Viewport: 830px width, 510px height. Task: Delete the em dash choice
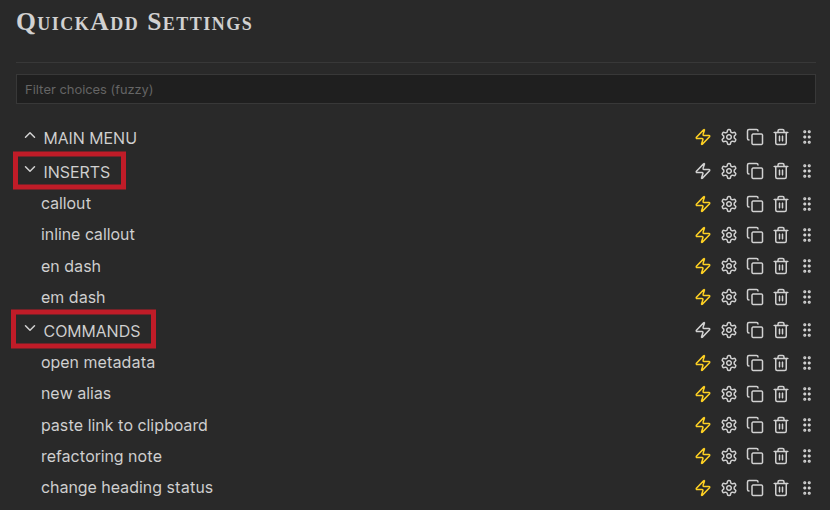pyautogui.click(x=781, y=298)
